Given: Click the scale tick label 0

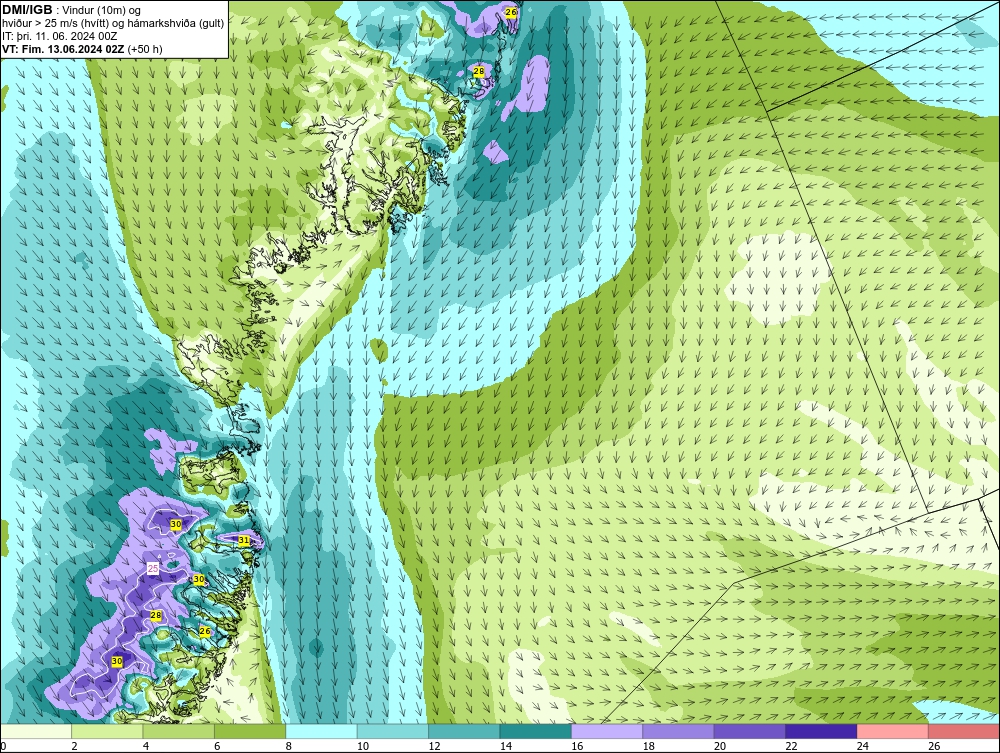Looking at the screenshot, I should (3, 746).
